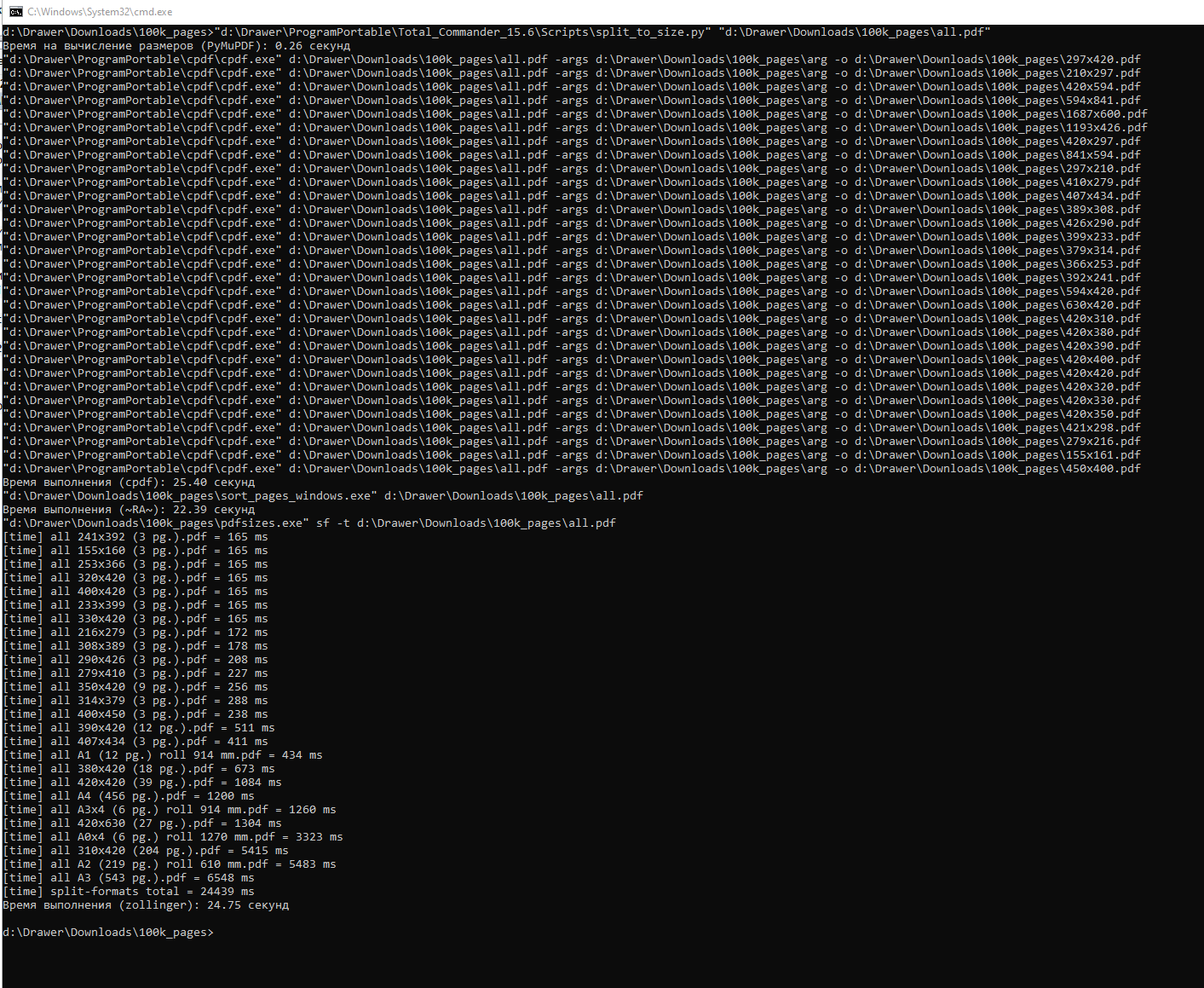Click the "390x420 (12 pg.).pdf = 511 ms" line
This screenshot has width=1204, height=988.
139,728
